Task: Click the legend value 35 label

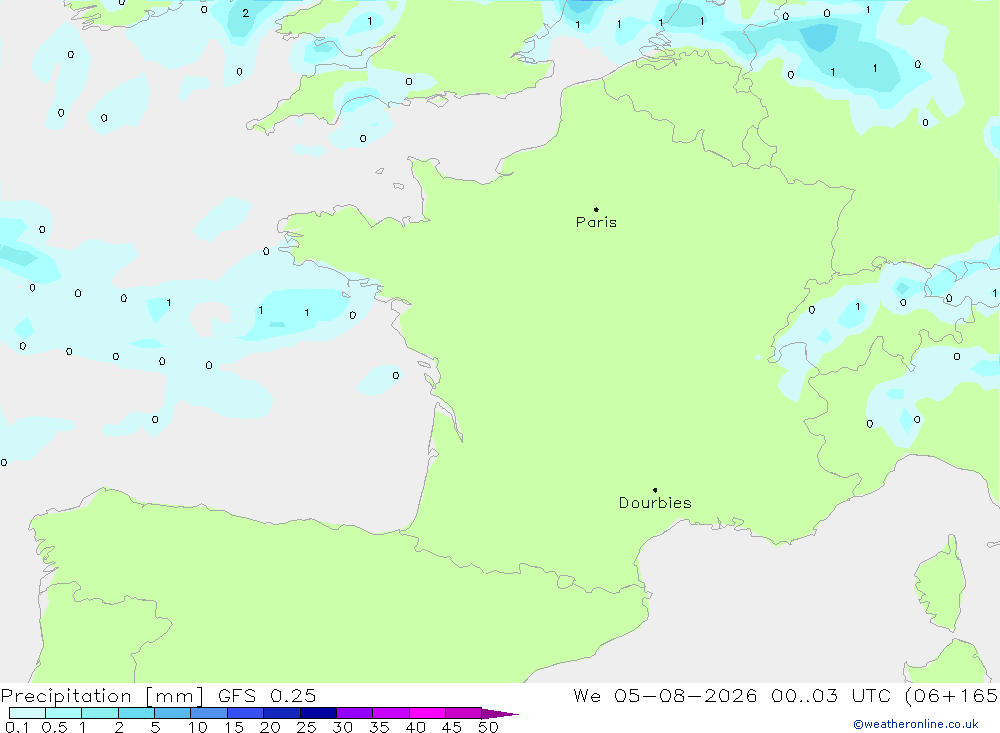Action: [x=379, y=727]
